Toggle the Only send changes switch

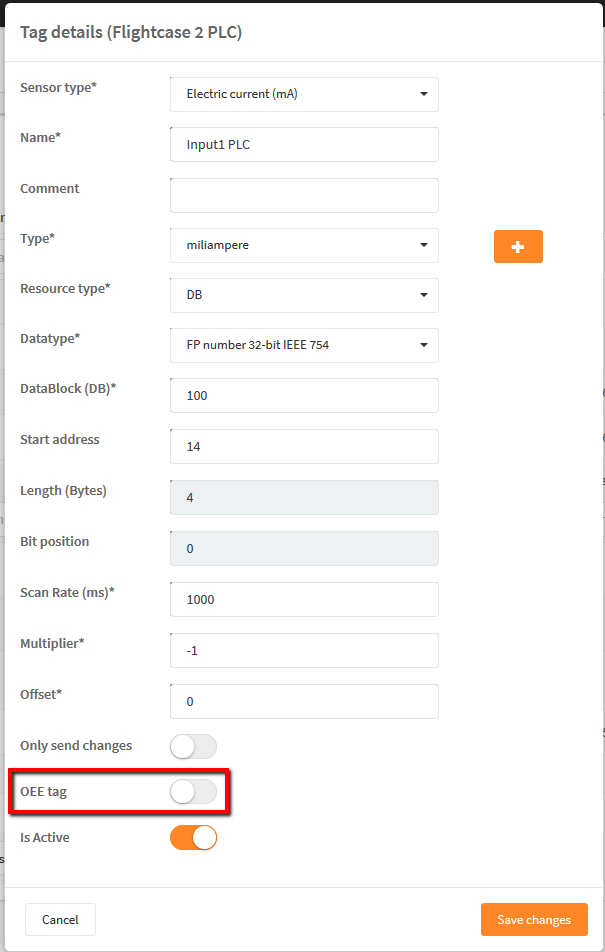pyautogui.click(x=193, y=747)
